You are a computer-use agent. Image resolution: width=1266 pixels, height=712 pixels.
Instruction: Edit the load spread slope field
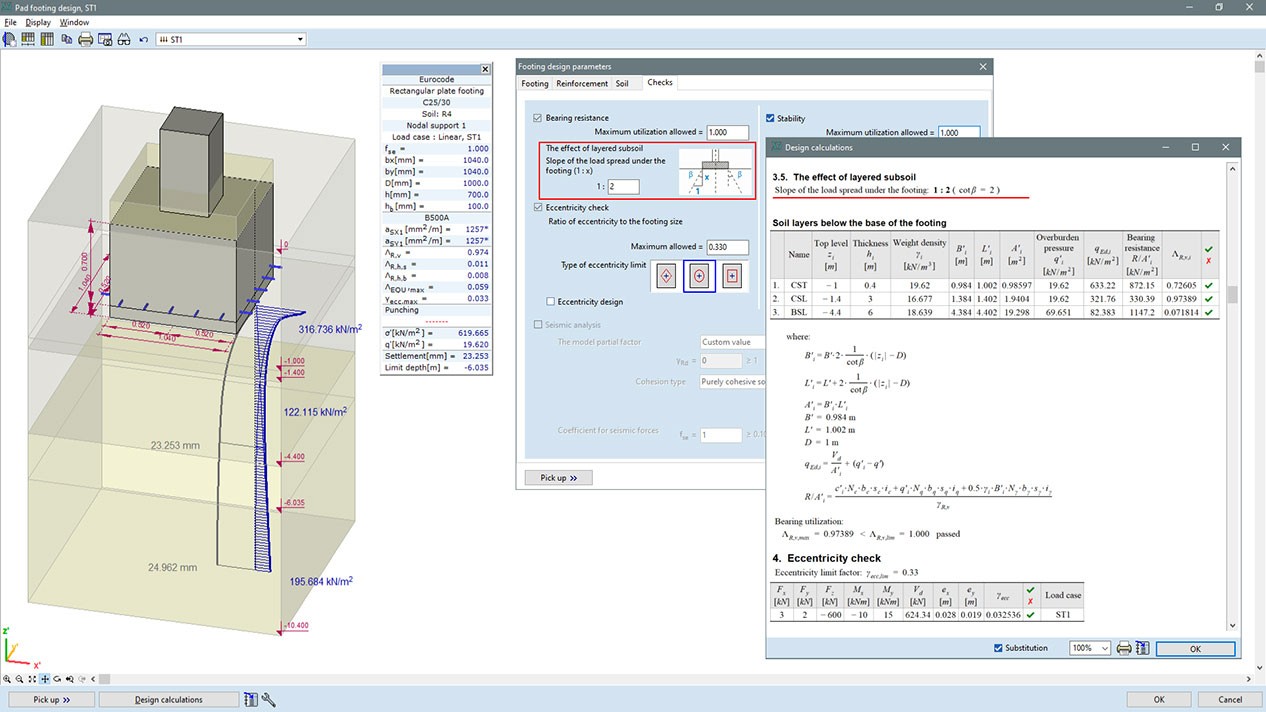pos(623,187)
